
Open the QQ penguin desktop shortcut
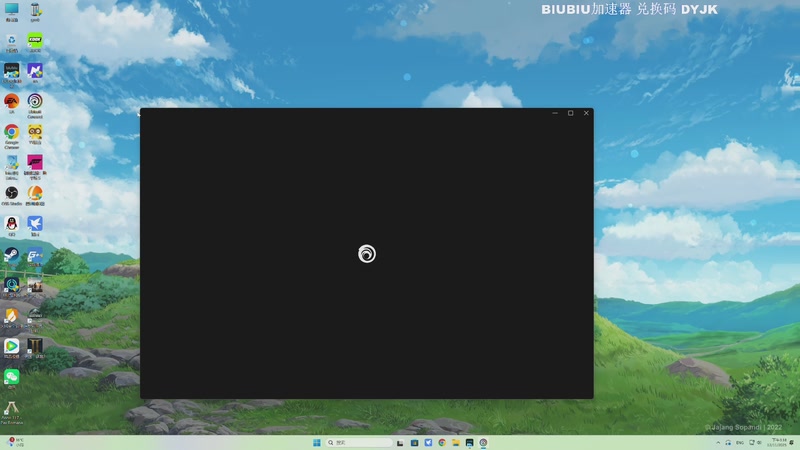tap(11, 227)
